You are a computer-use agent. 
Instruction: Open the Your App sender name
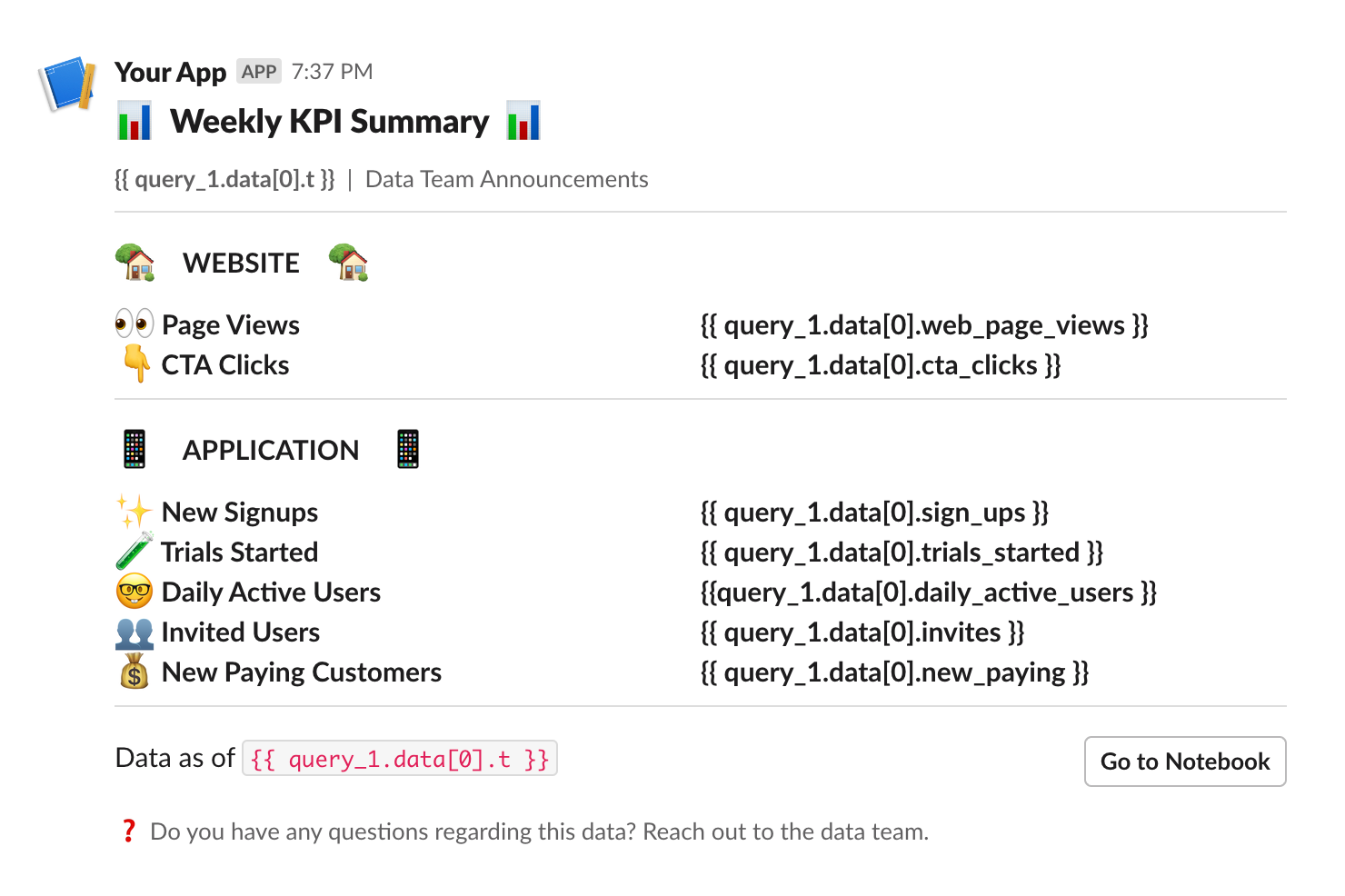pos(170,72)
